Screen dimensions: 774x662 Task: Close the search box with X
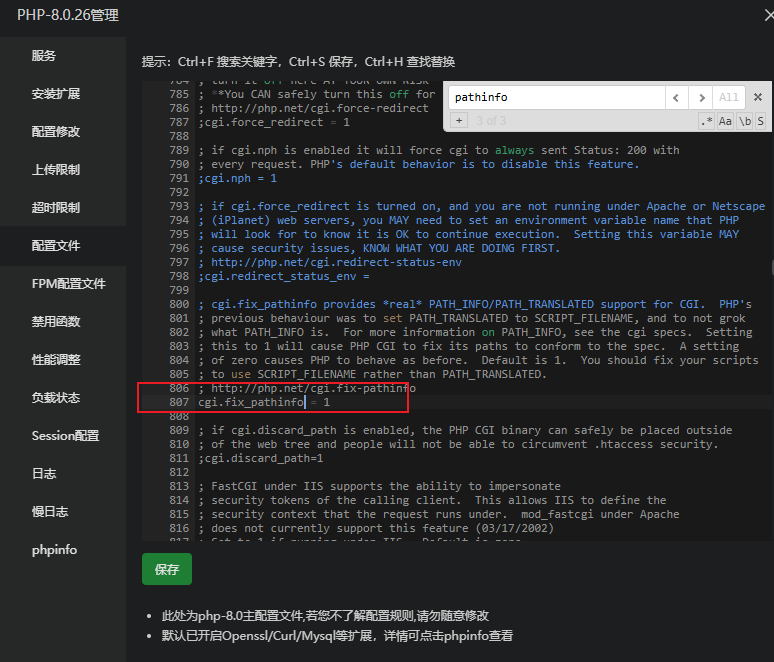(758, 97)
